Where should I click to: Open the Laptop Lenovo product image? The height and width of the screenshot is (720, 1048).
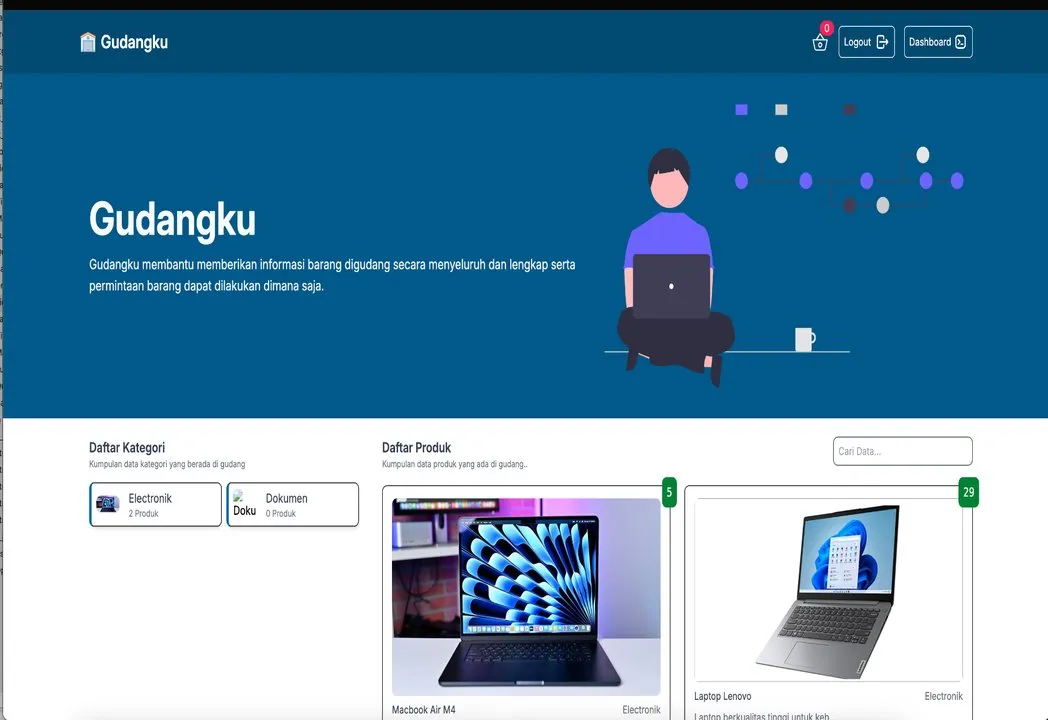(828, 590)
